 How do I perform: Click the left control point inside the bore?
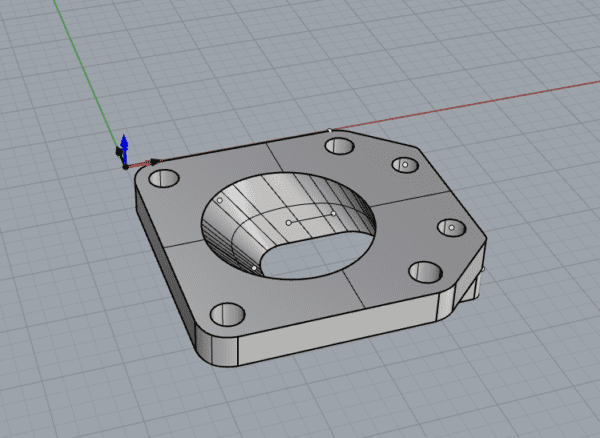coord(219,201)
